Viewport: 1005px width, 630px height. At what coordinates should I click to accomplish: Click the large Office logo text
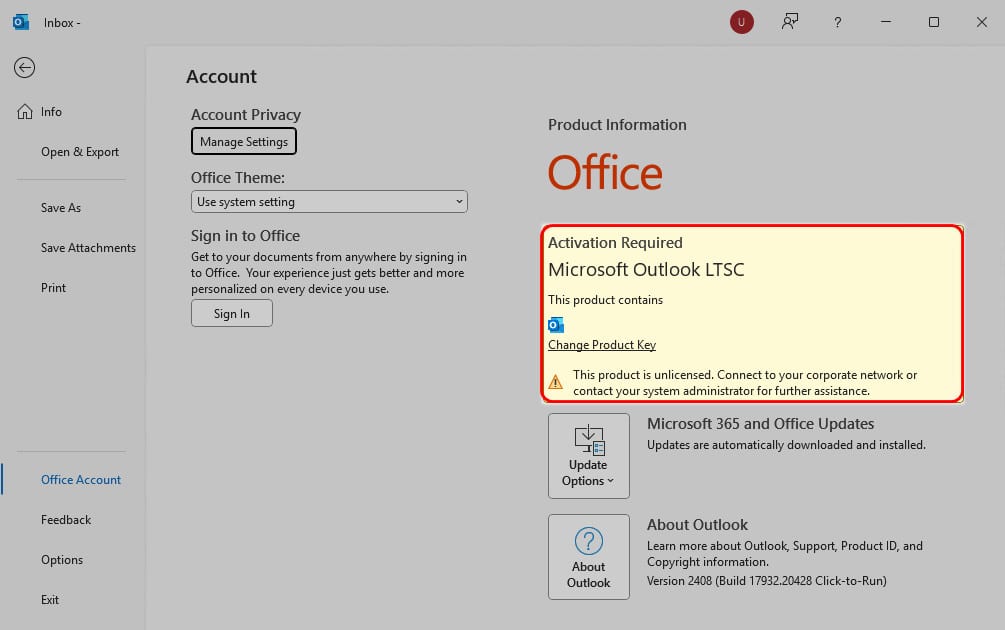(605, 173)
